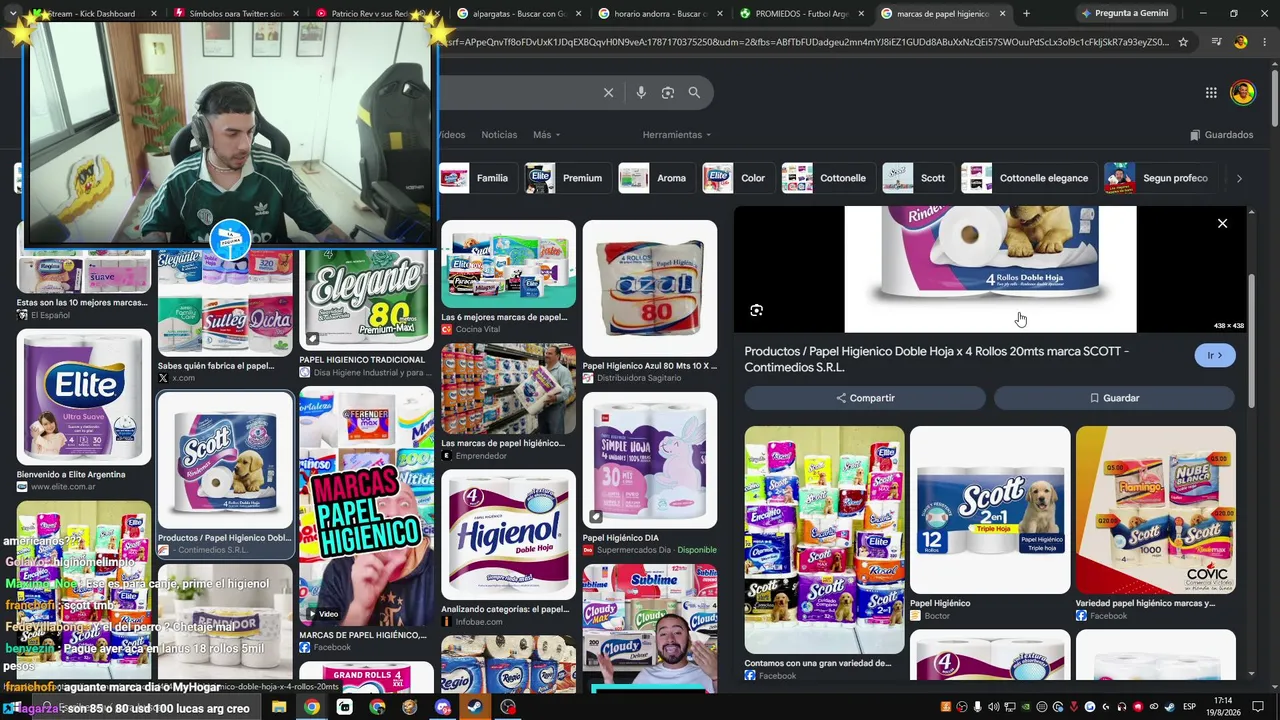Screen dimensions: 1280x720
Task: Click the preview panel vertical scrollbar
Action: (x=1251, y=340)
